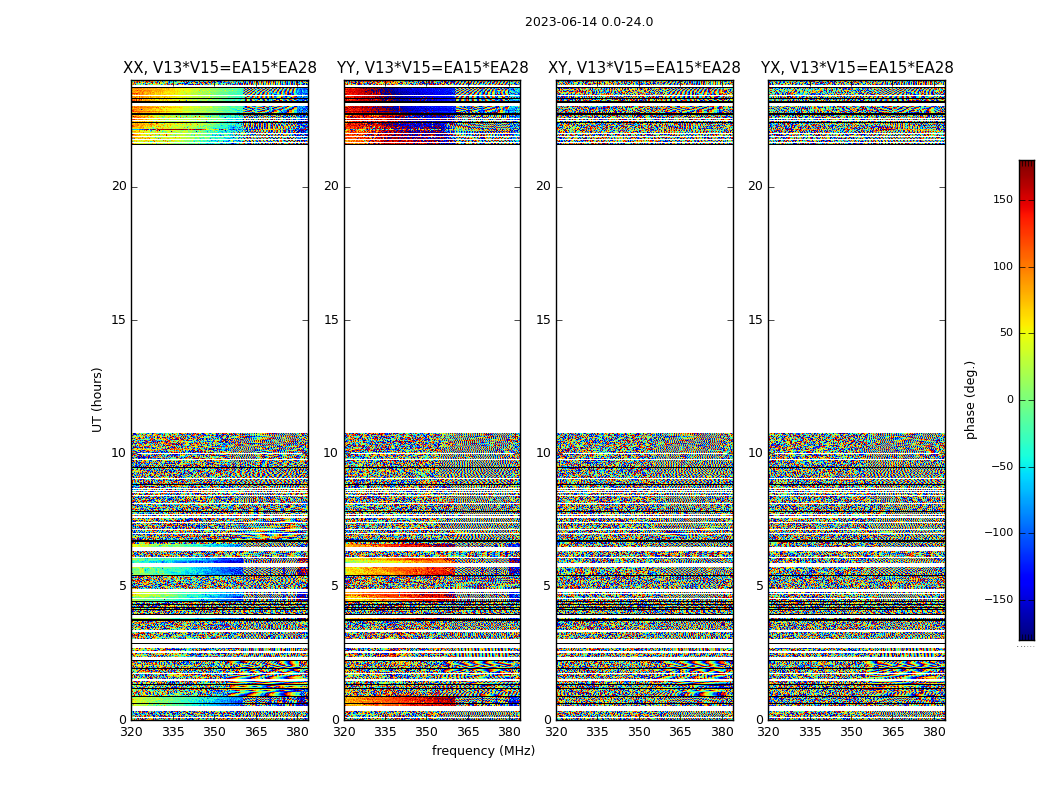Click the 5 hour tick of YX panel
This screenshot has width=1050, height=800.
click(759, 586)
